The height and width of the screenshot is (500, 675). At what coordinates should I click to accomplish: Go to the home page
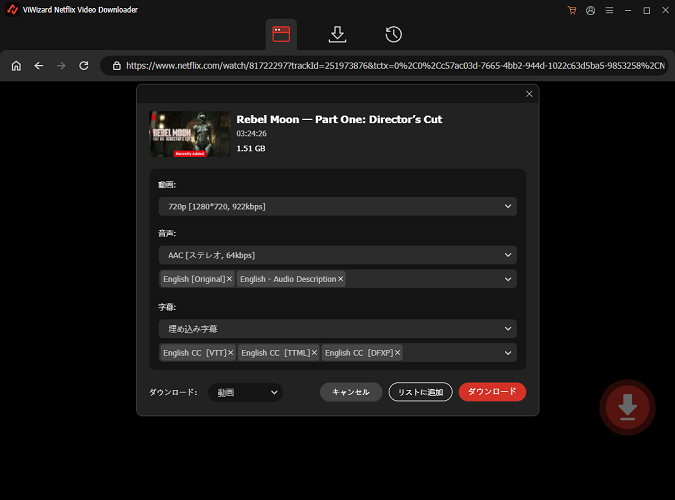[x=16, y=65]
